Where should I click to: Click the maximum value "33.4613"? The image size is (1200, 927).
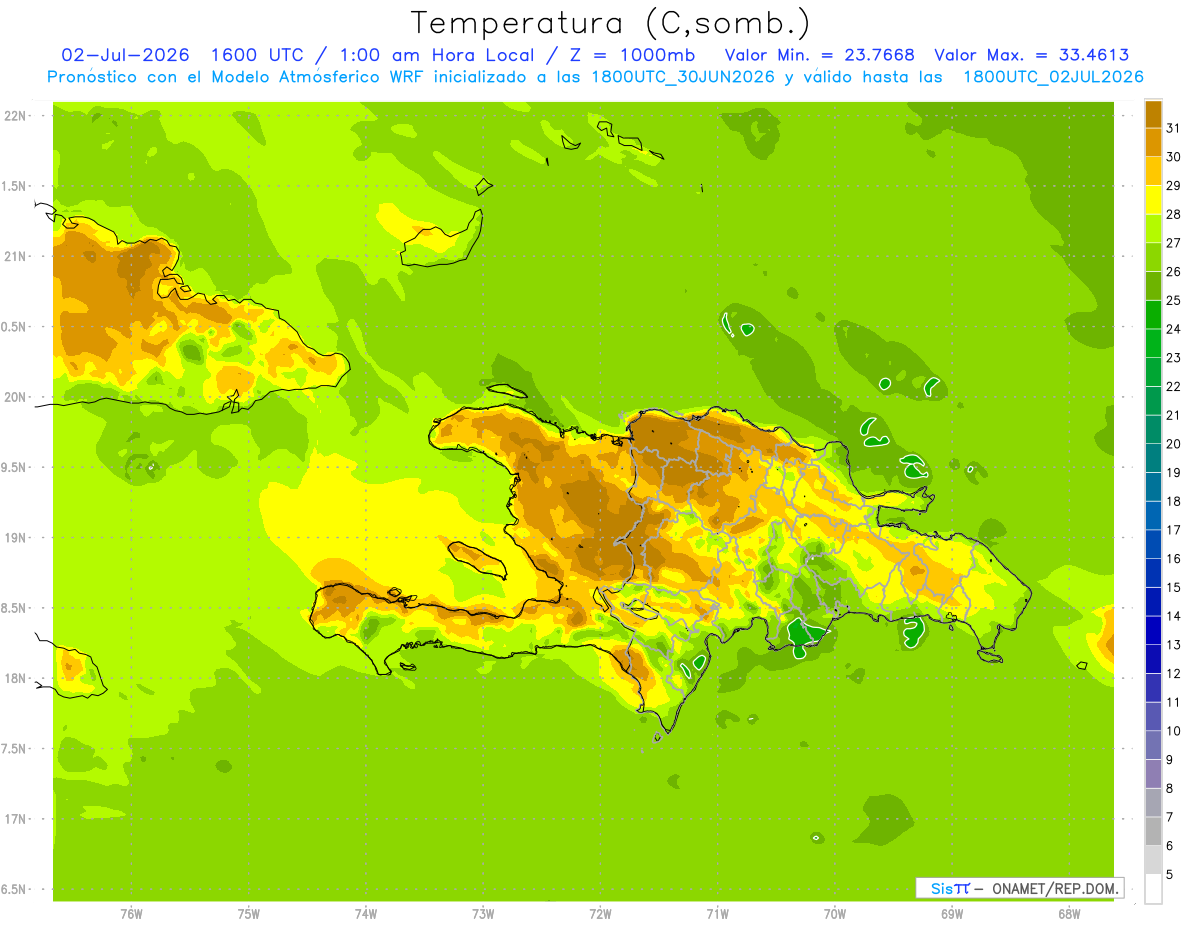(x=1093, y=55)
